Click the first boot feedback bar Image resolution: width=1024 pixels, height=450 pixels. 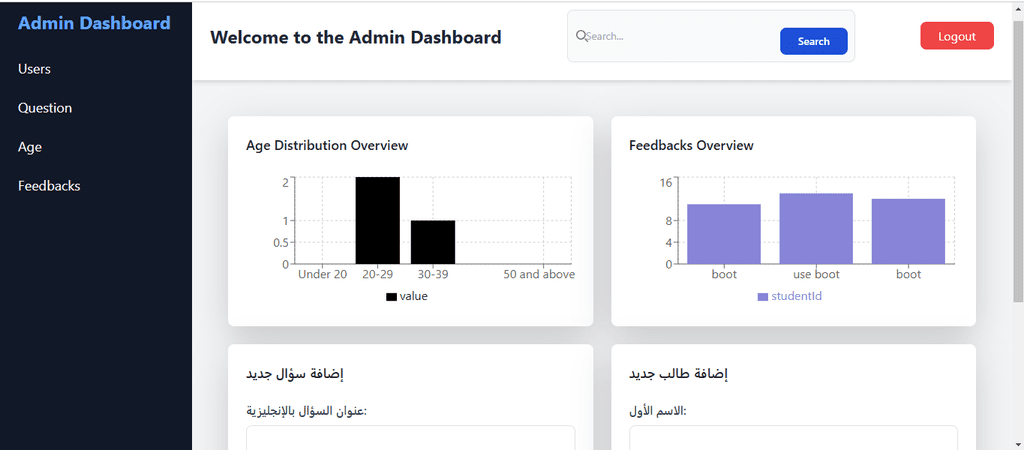coord(724,234)
